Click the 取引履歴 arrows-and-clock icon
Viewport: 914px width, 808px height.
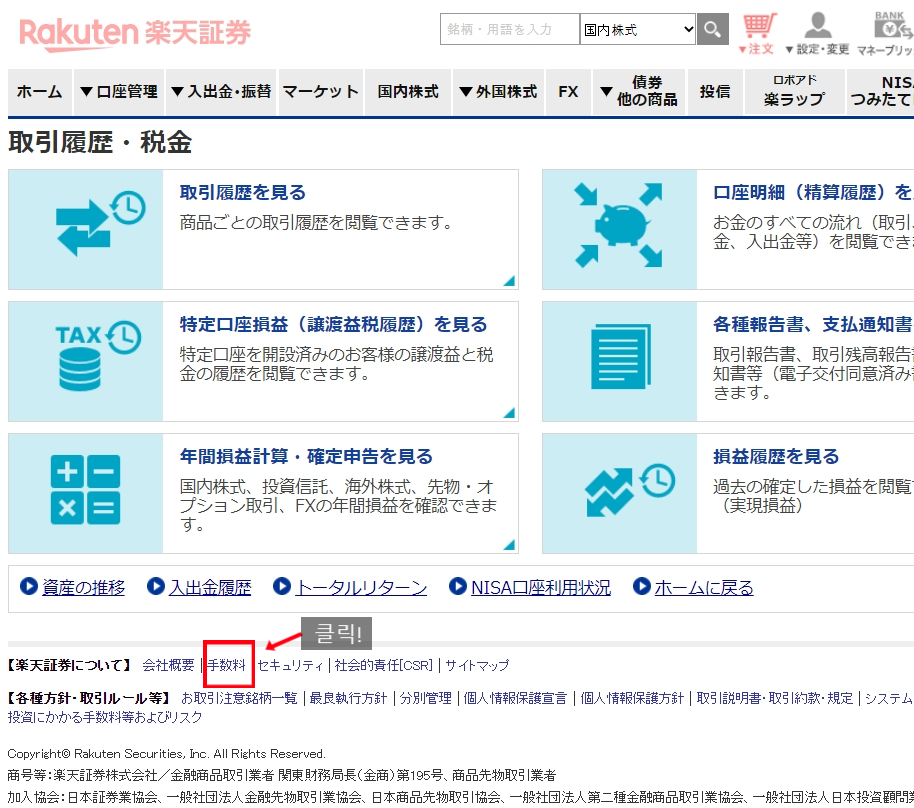coord(100,223)
